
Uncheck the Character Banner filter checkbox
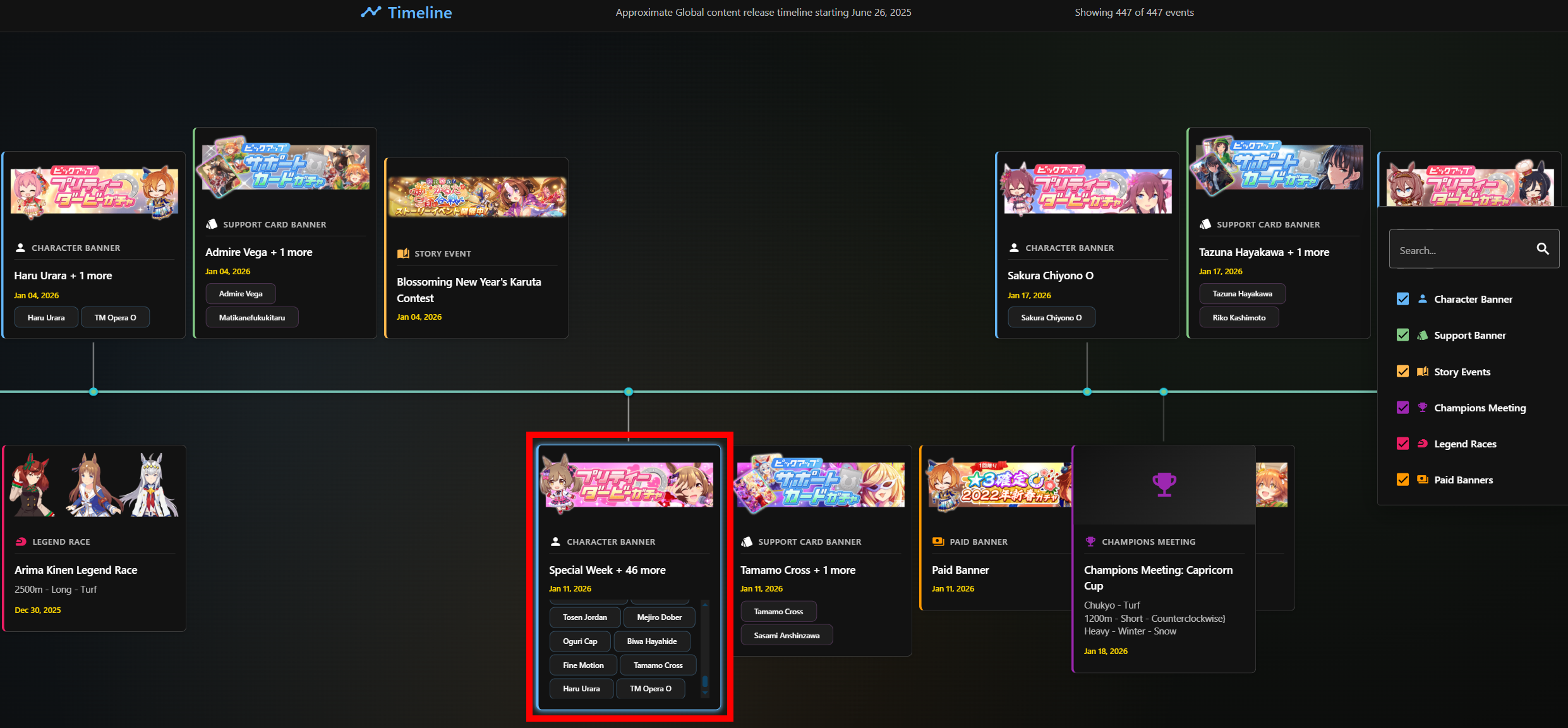coord(1402,299)
